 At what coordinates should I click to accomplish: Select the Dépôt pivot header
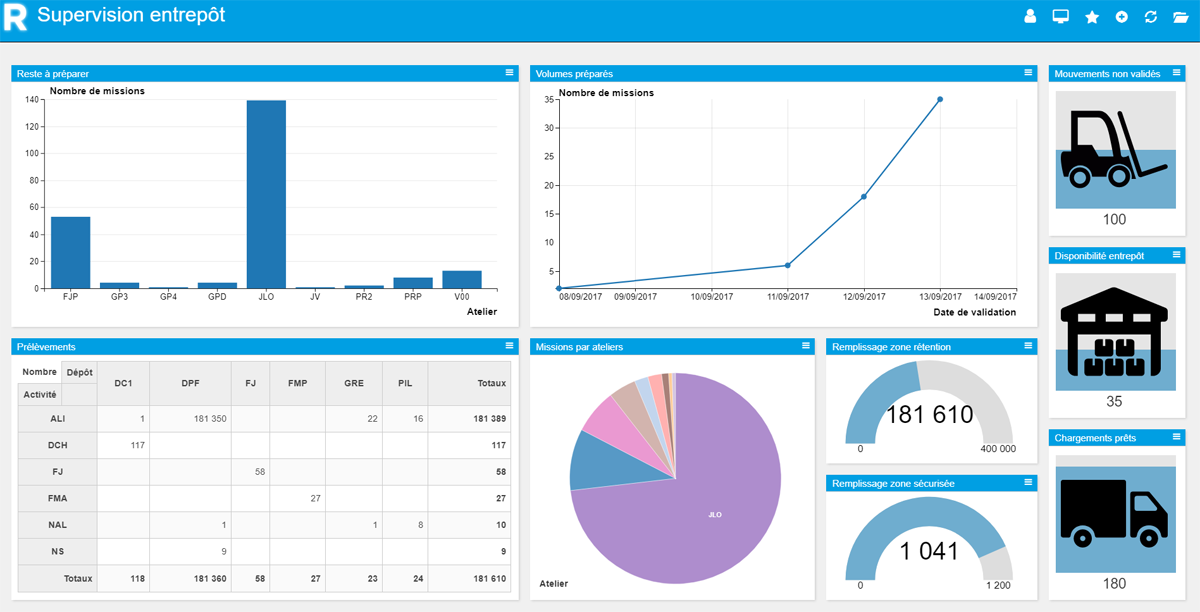pyautogui.click(x=79, y=372)
